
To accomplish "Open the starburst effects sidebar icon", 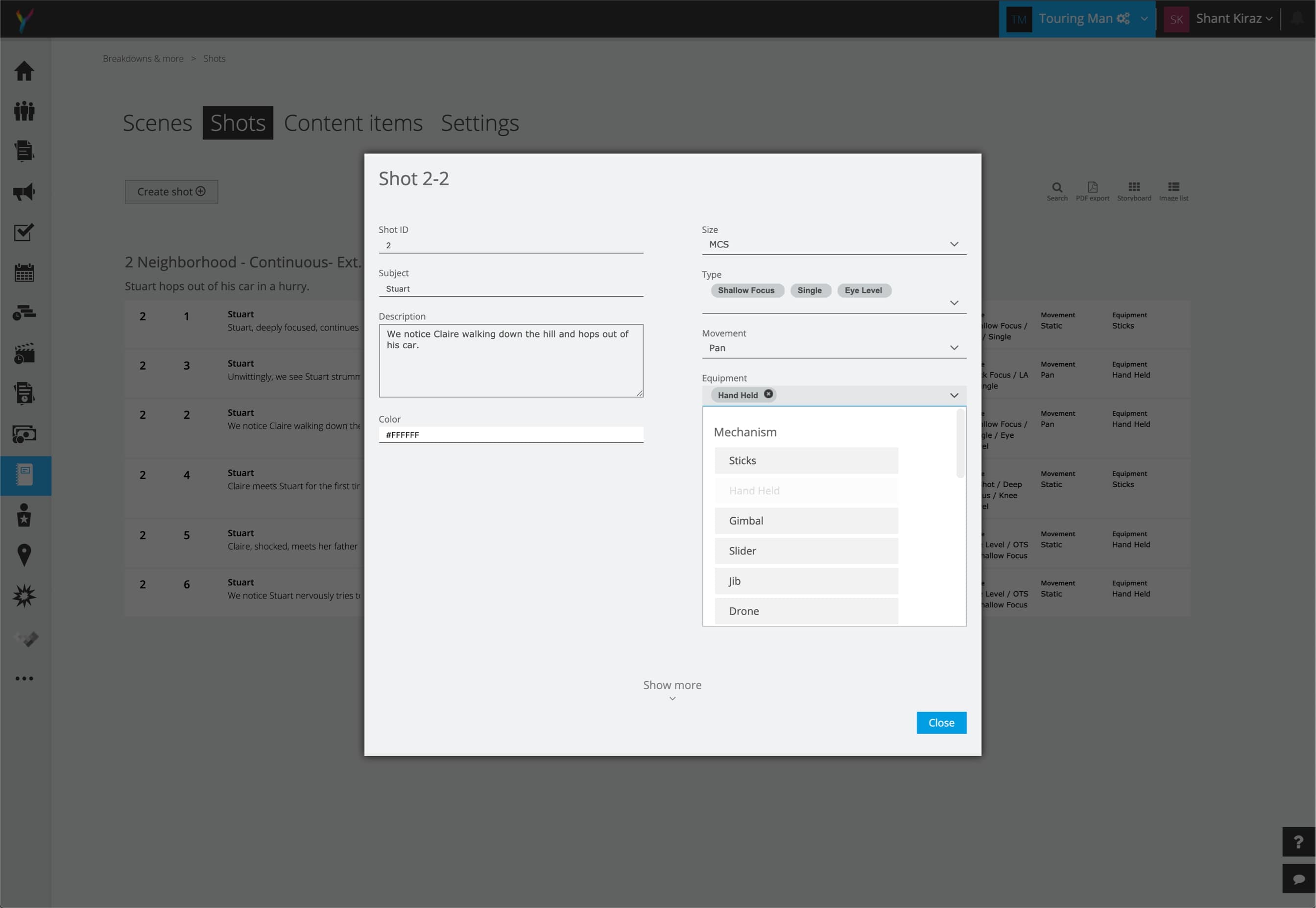I will tap(24, 596).
